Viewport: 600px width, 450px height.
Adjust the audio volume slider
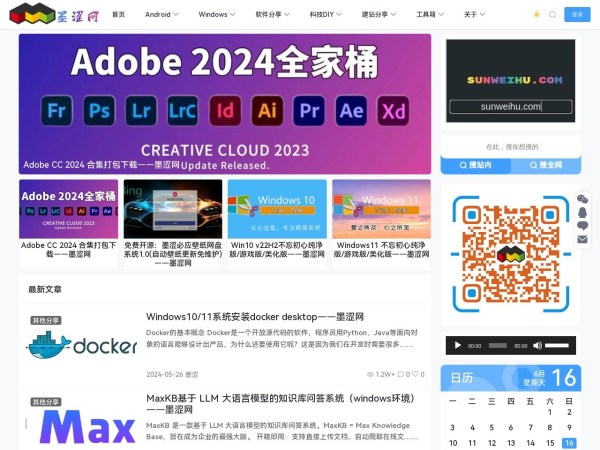(x=557, y=346)
